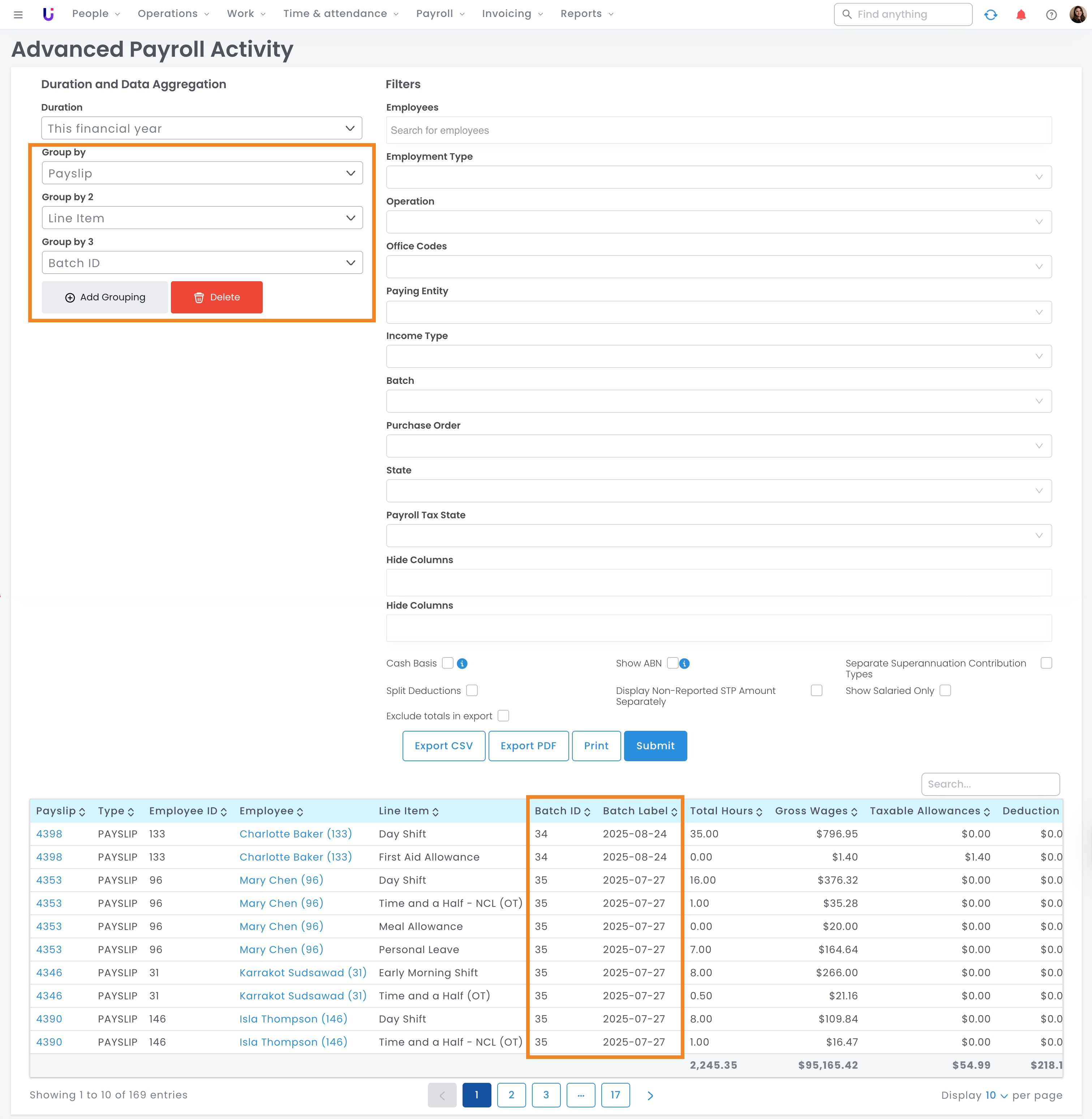Image resolution: width=1092 pixels, height=1119 pixels.
Task: Open the hamburger sidebar menu icon
Action: point(18,15)
